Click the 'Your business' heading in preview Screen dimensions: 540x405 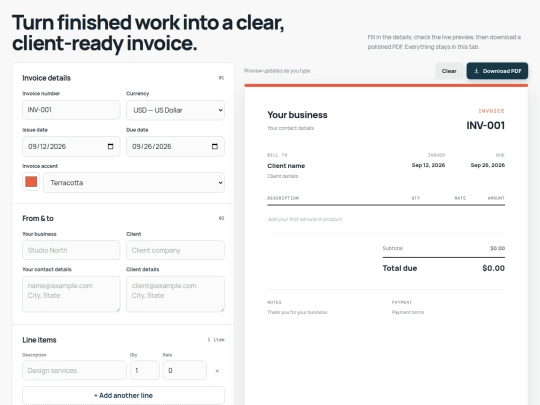(297, 115)
